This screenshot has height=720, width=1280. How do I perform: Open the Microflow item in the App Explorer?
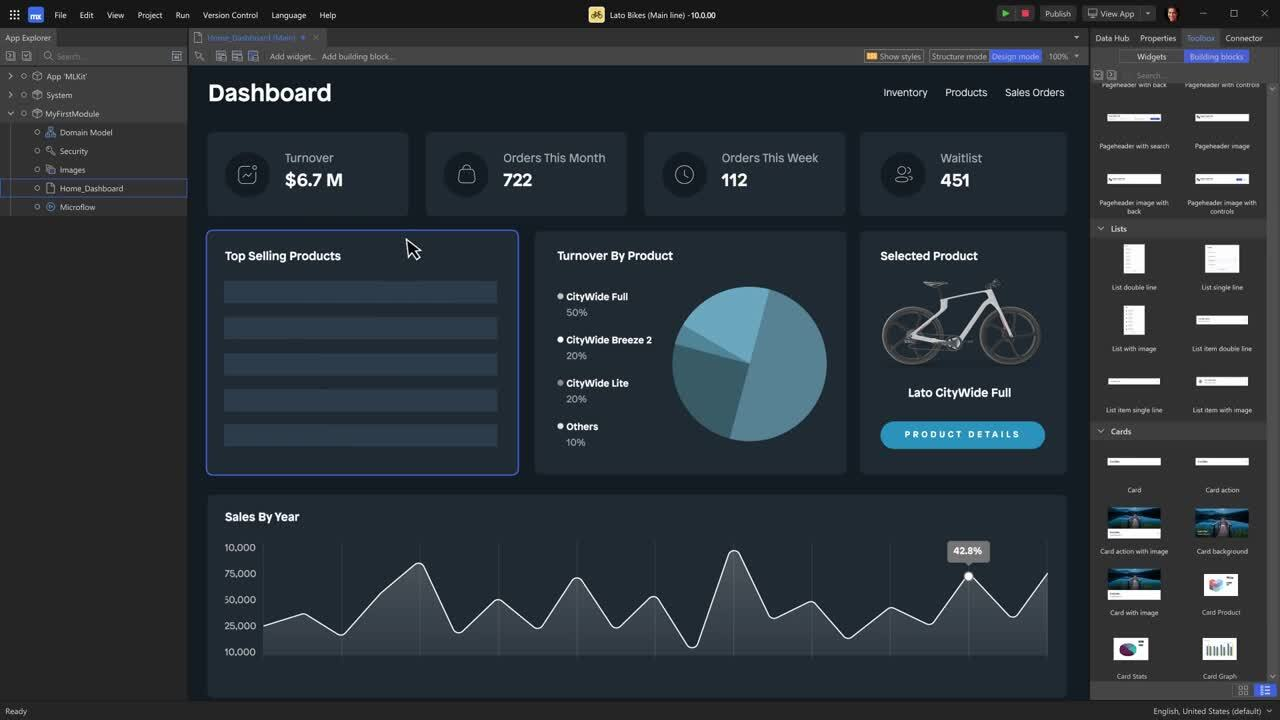[x=76, y=207]
